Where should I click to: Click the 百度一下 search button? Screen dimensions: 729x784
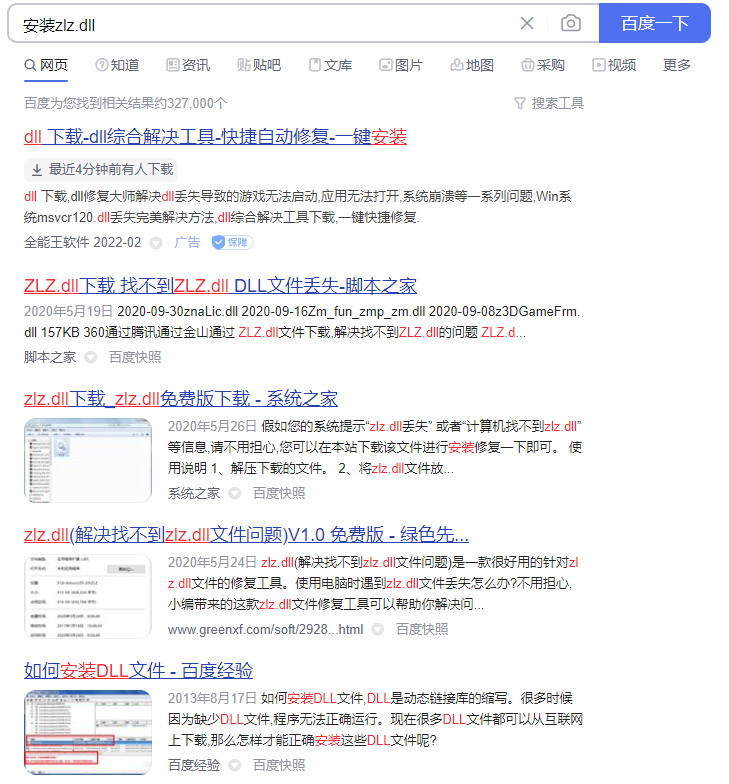click(x=654, y=23)
